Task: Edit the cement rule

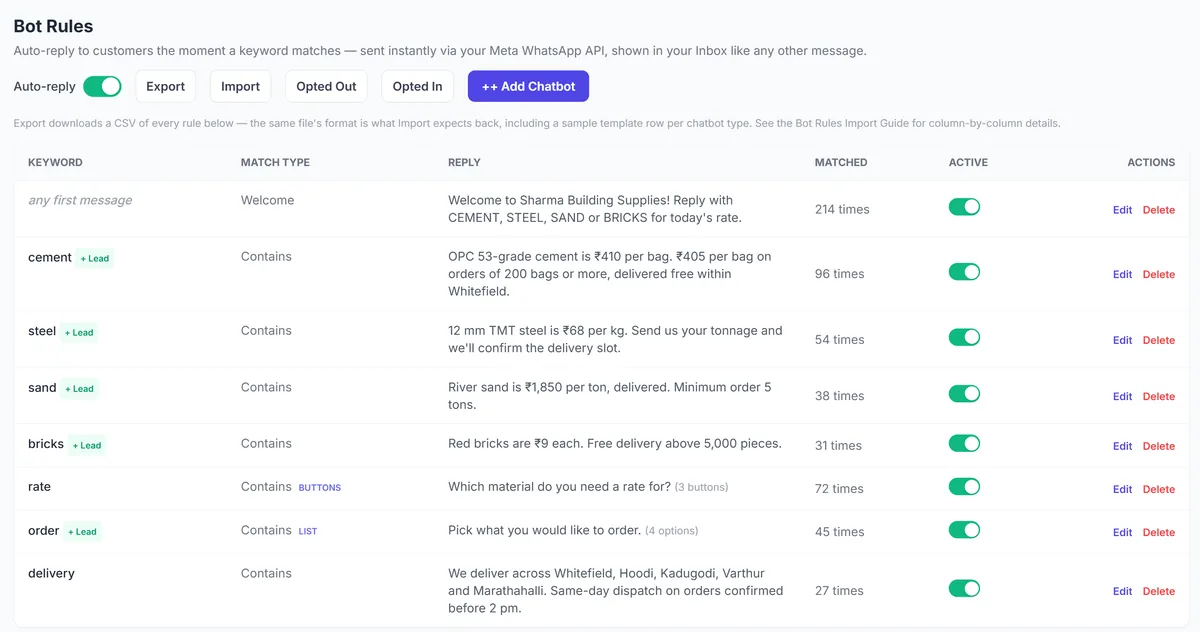Action: tap(1123, 274)
